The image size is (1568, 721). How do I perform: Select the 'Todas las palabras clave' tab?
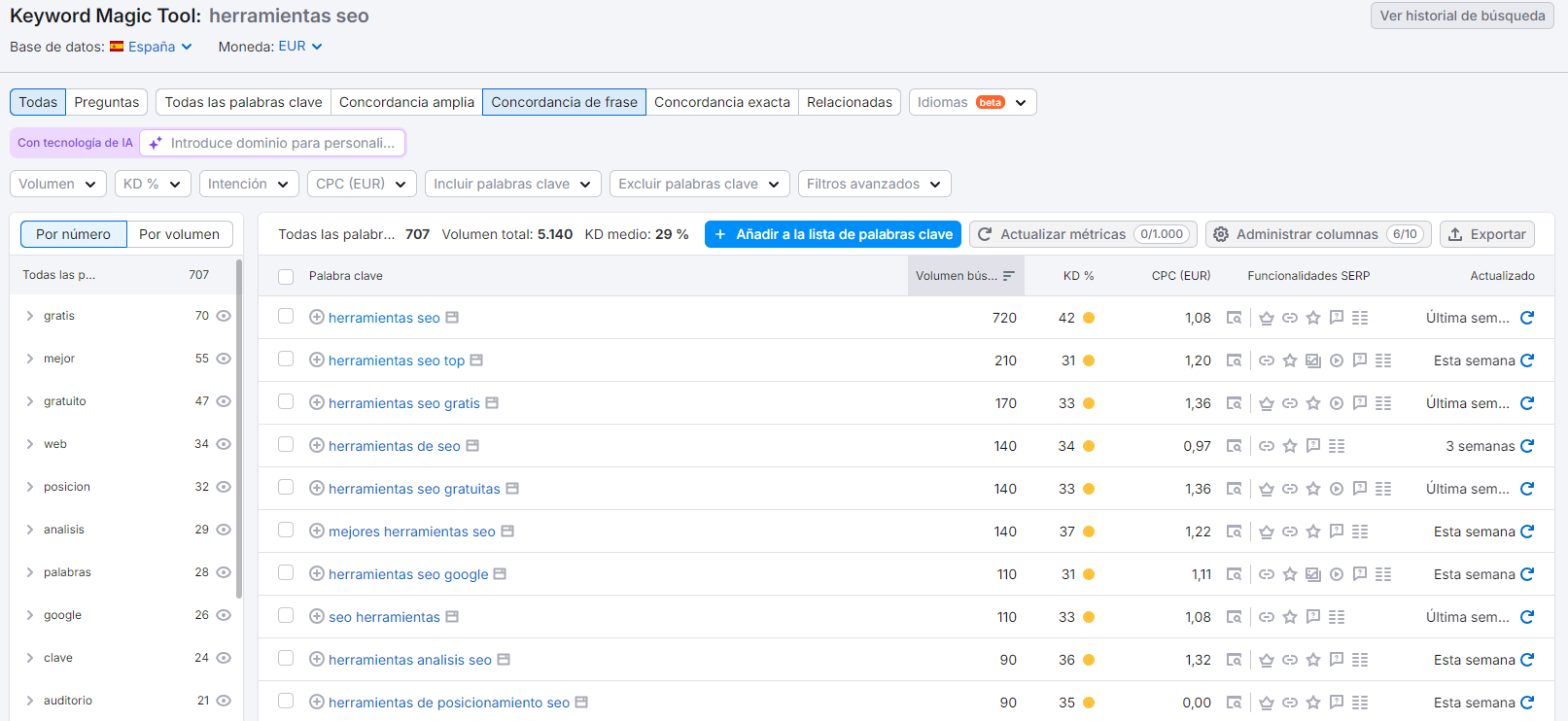point(243,102)
